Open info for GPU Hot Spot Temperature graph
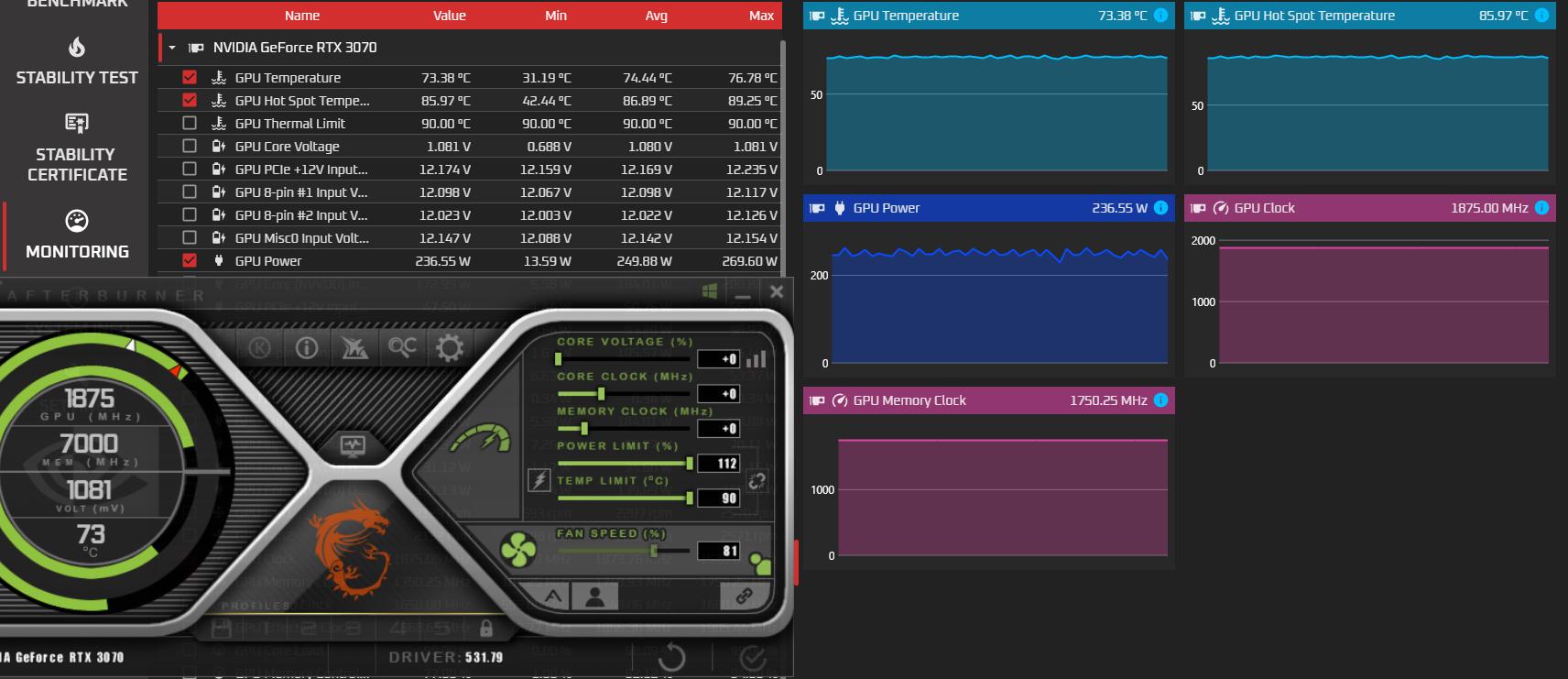The width and height of the screenshot is (1568, 679). coord(1541,16)
